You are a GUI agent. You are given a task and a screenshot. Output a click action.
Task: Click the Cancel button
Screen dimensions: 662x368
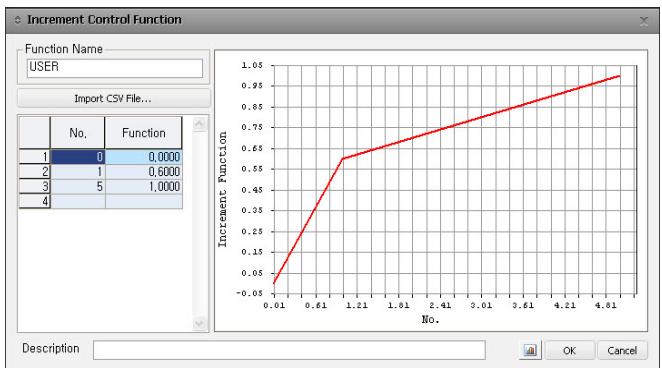click(x=622, y=350)
